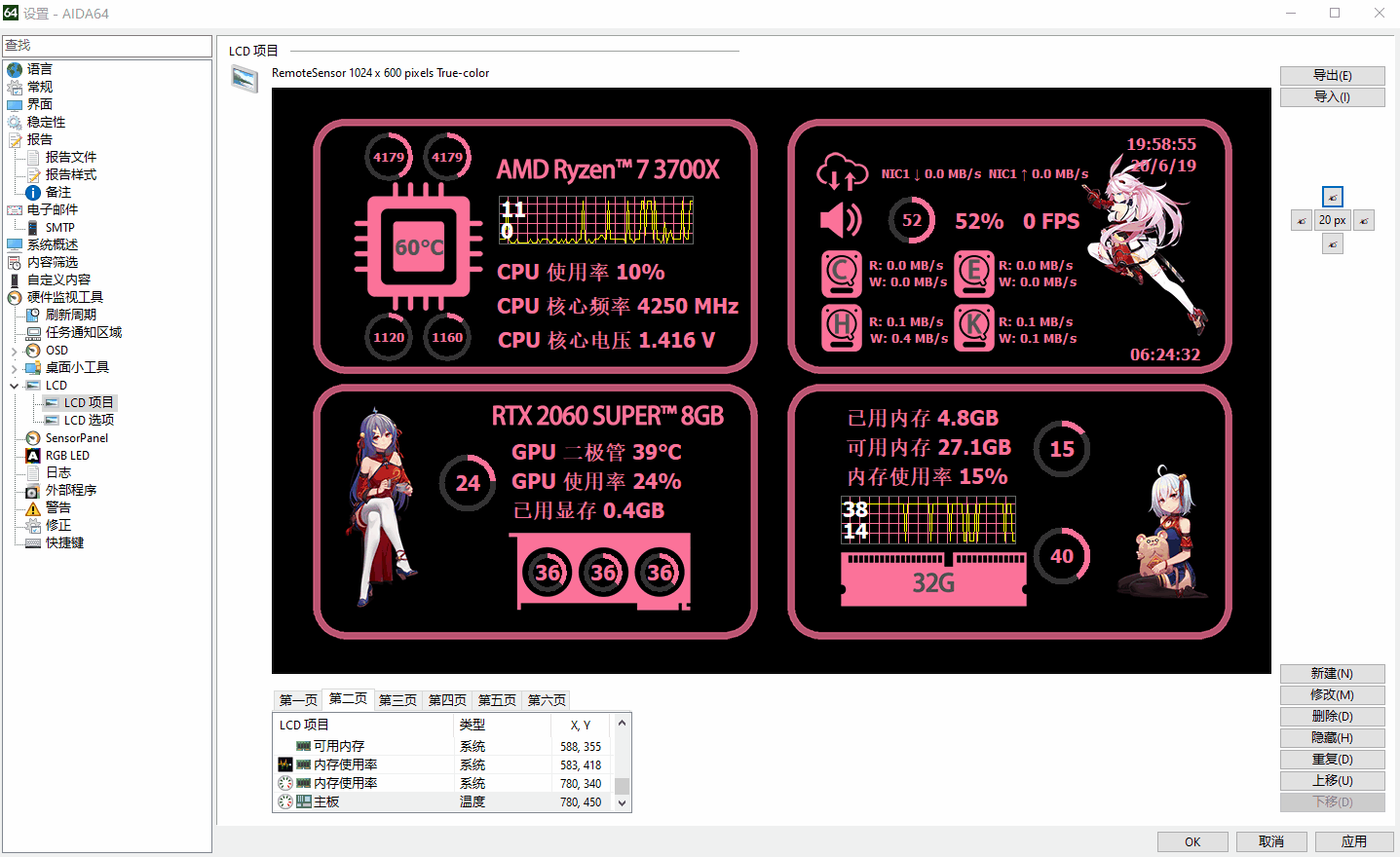Open the 语言 globe icon settings
The height and width of the screenshot is (857, 1400).
(15, 69)
